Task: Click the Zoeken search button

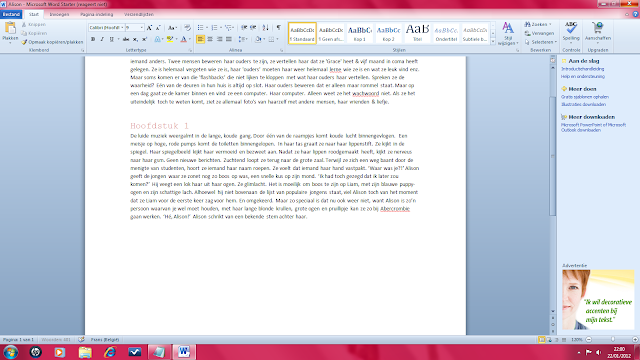Action: click(538, 24)
